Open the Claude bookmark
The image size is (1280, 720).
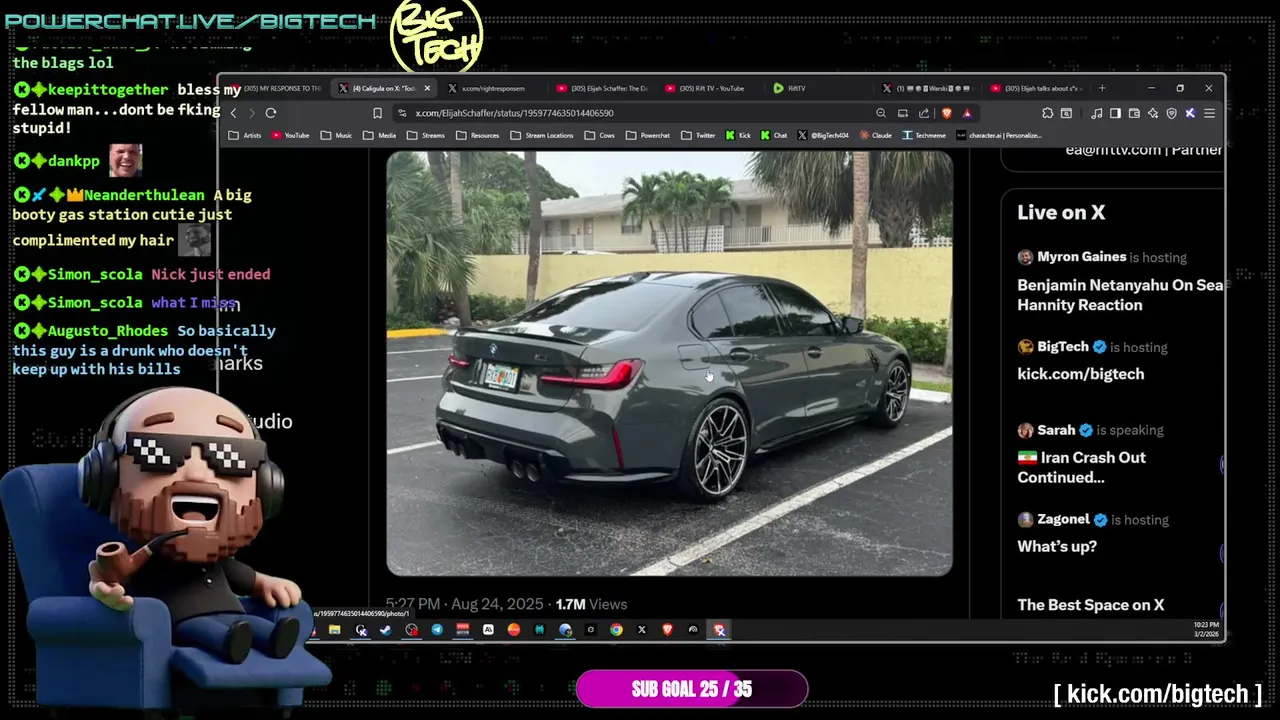[x=875, y=135]
